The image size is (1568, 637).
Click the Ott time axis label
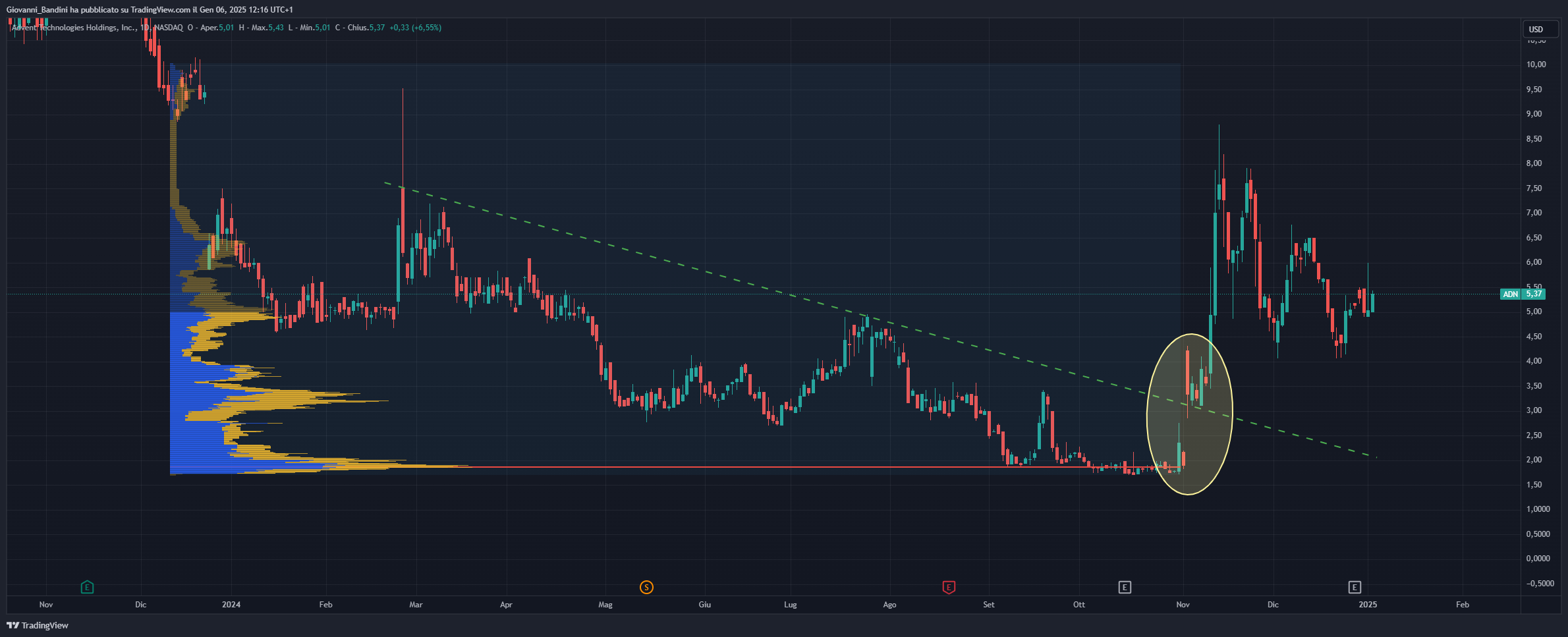tap(1079, 605)
